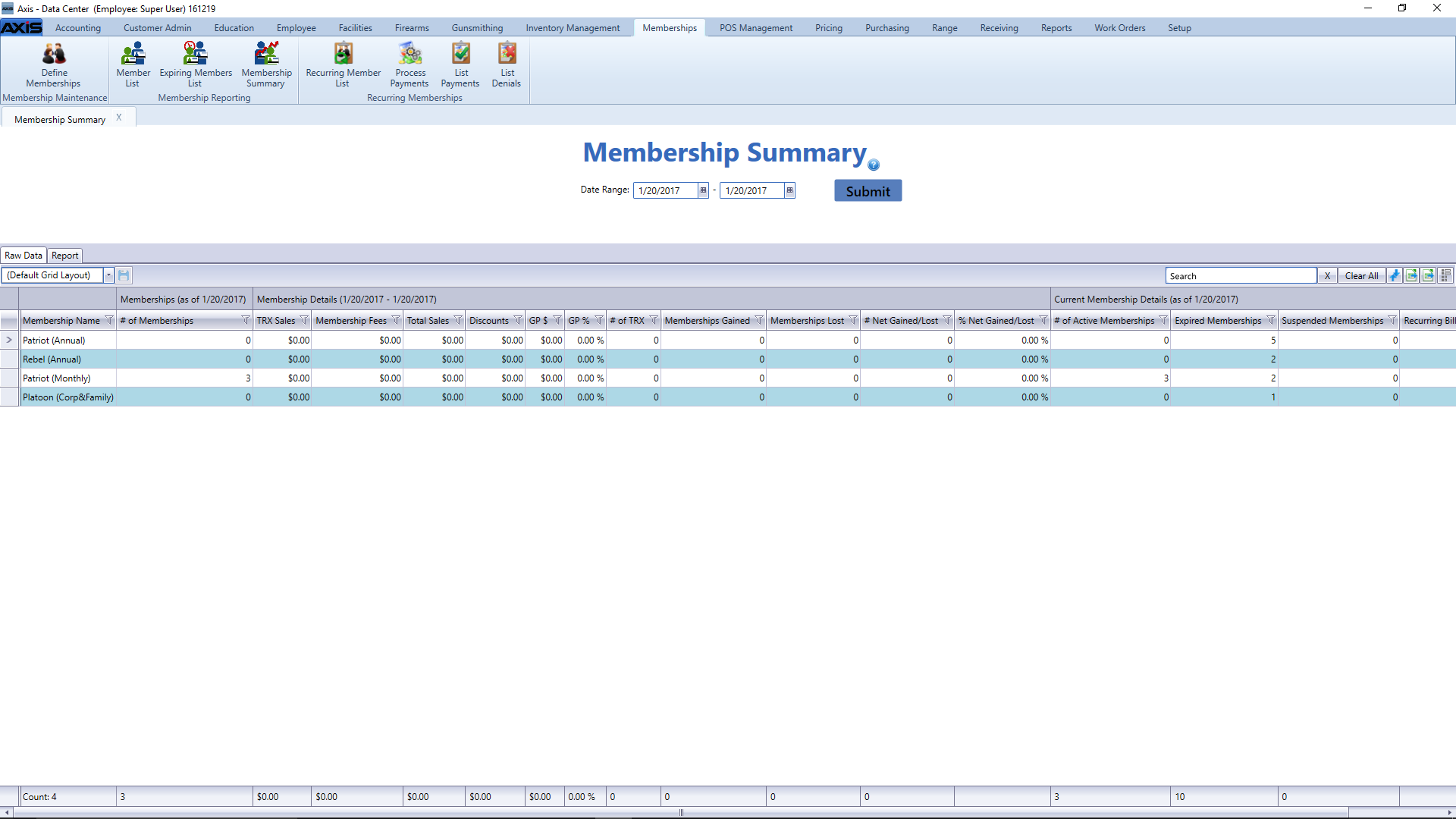
Task: Select the Patriot (Monthly) row
Action: click(x=728, y=378)
